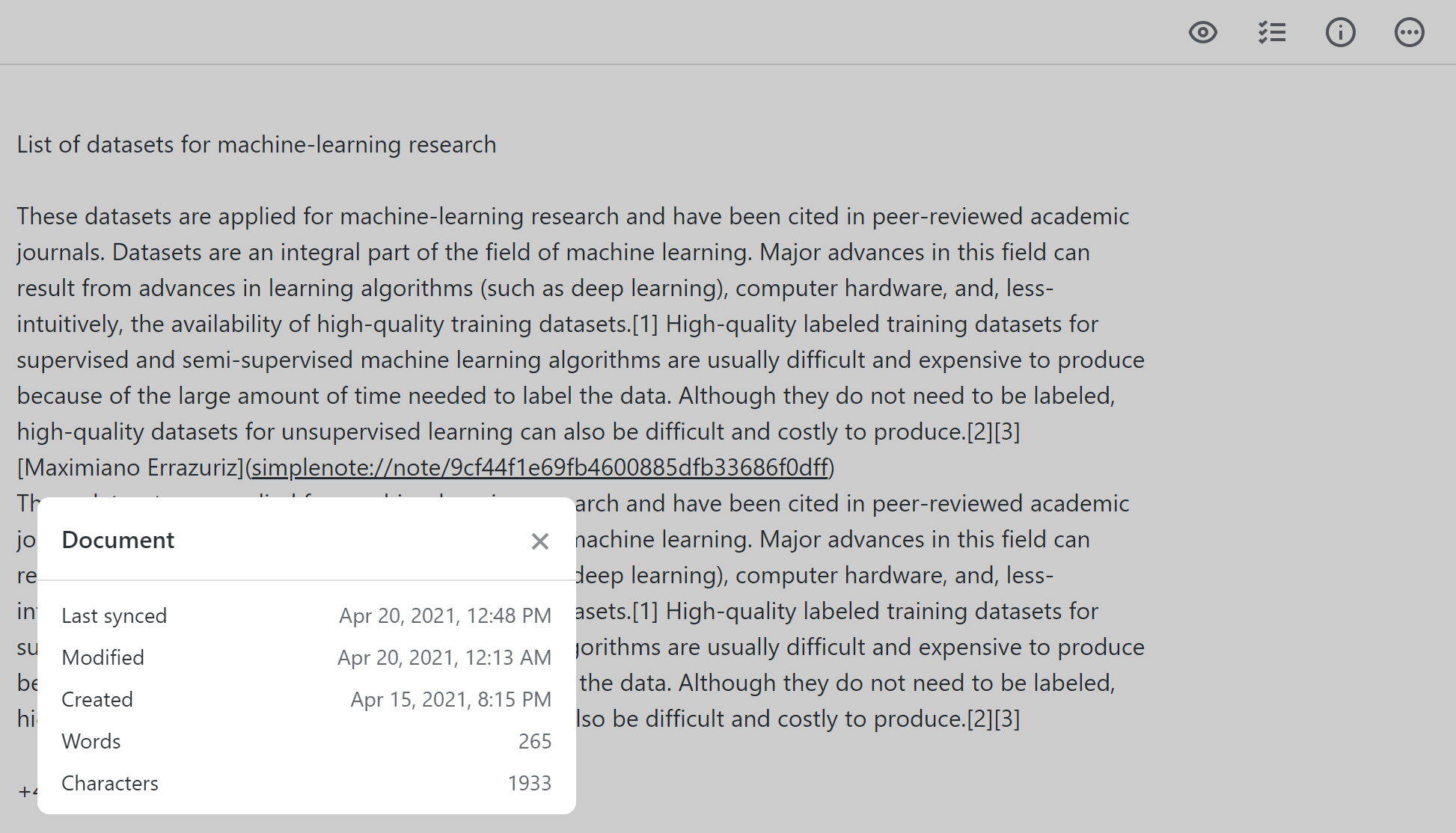
Task: Click the 'Created' label in popup
Action: 97,699
